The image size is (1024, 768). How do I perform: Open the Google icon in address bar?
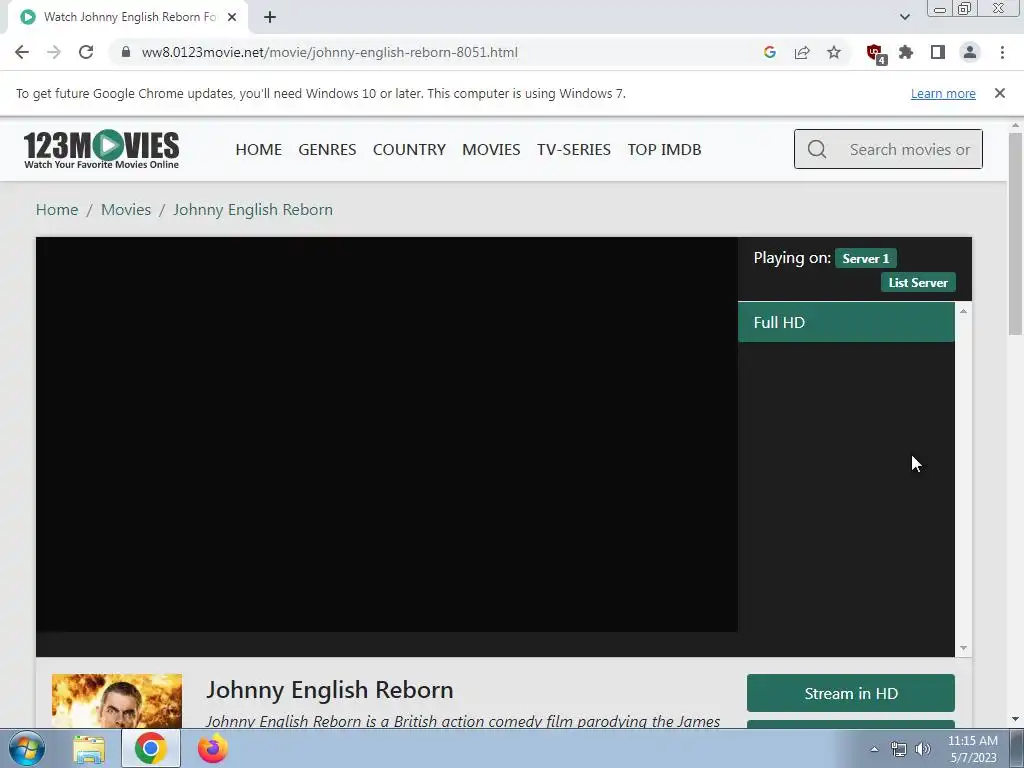click(770, 52)
